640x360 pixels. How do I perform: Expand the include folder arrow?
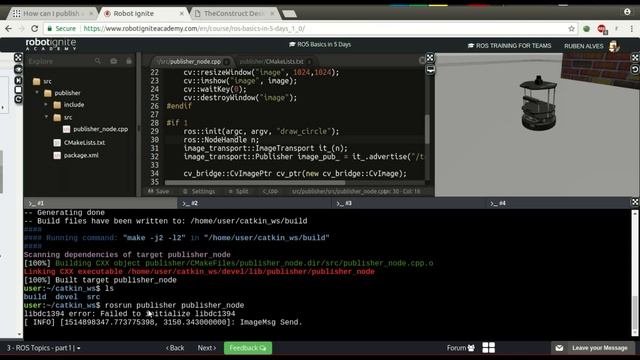[46, 104]
